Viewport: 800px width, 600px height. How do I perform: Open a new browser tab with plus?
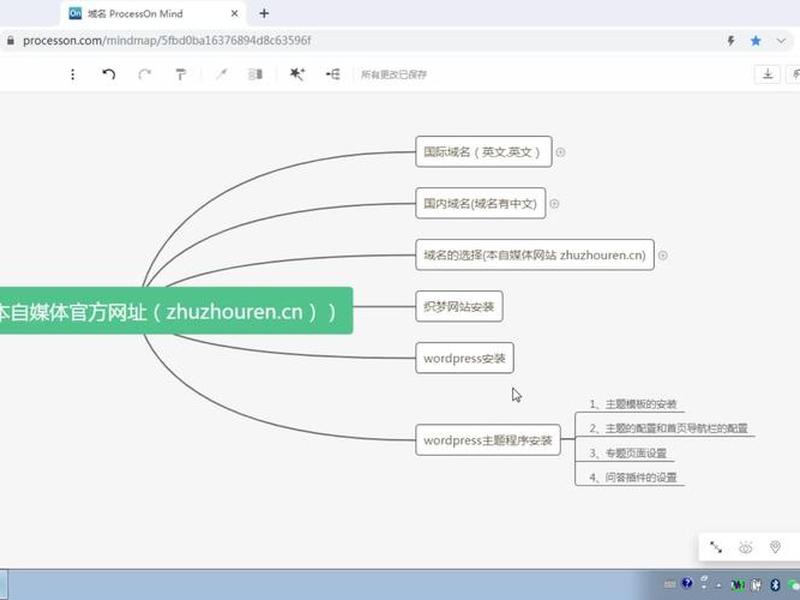pyautogui.click(x=264, y=14)
